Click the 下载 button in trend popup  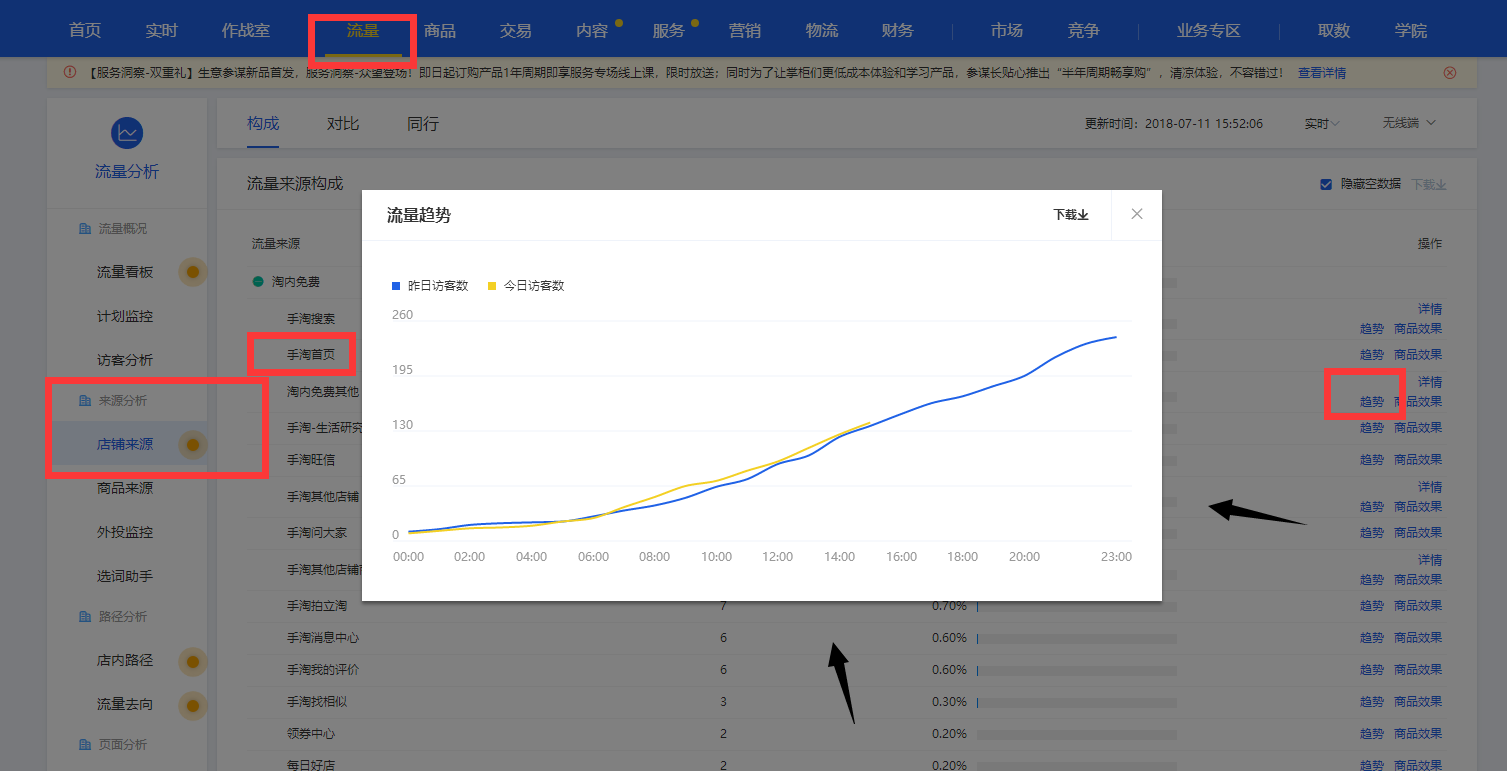tap(1070, 215)
